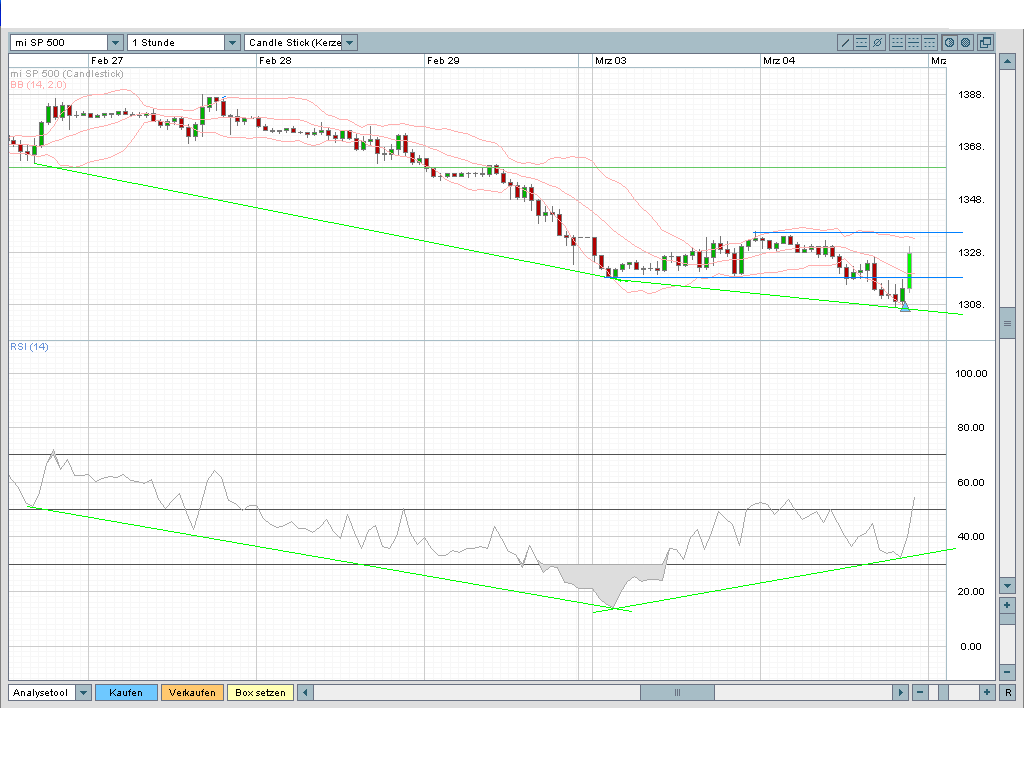Click the Verkaufen button
Viewport: 1024px width, 768px height.
192,692
